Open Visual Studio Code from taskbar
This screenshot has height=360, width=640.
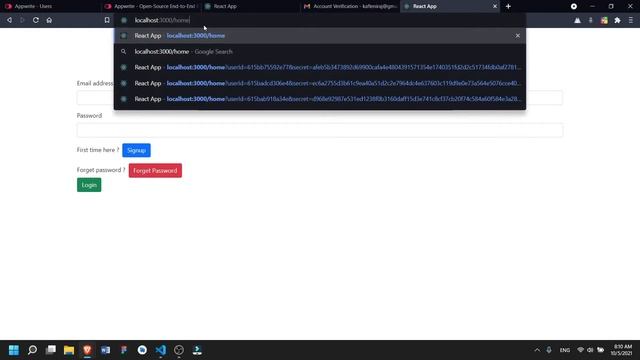pos(160,350)
